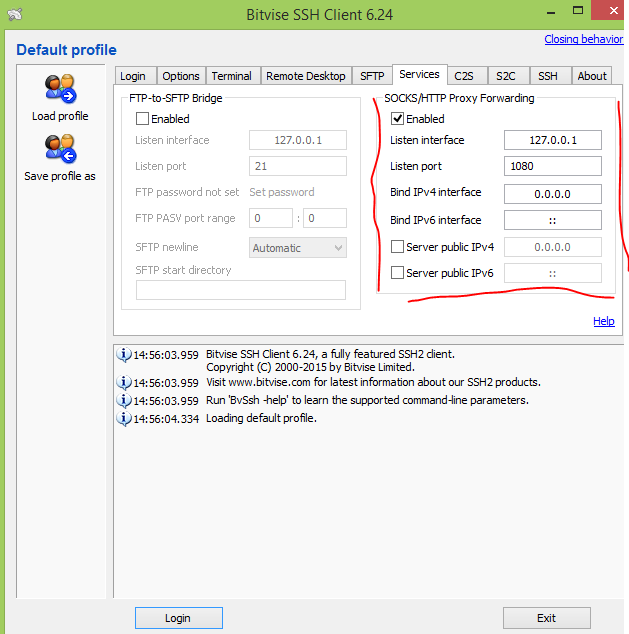This screenshot has width=629, height=634.
Task: Click info icon of 'Loading default profile' log entry
Action: click(x=124, y=418)
